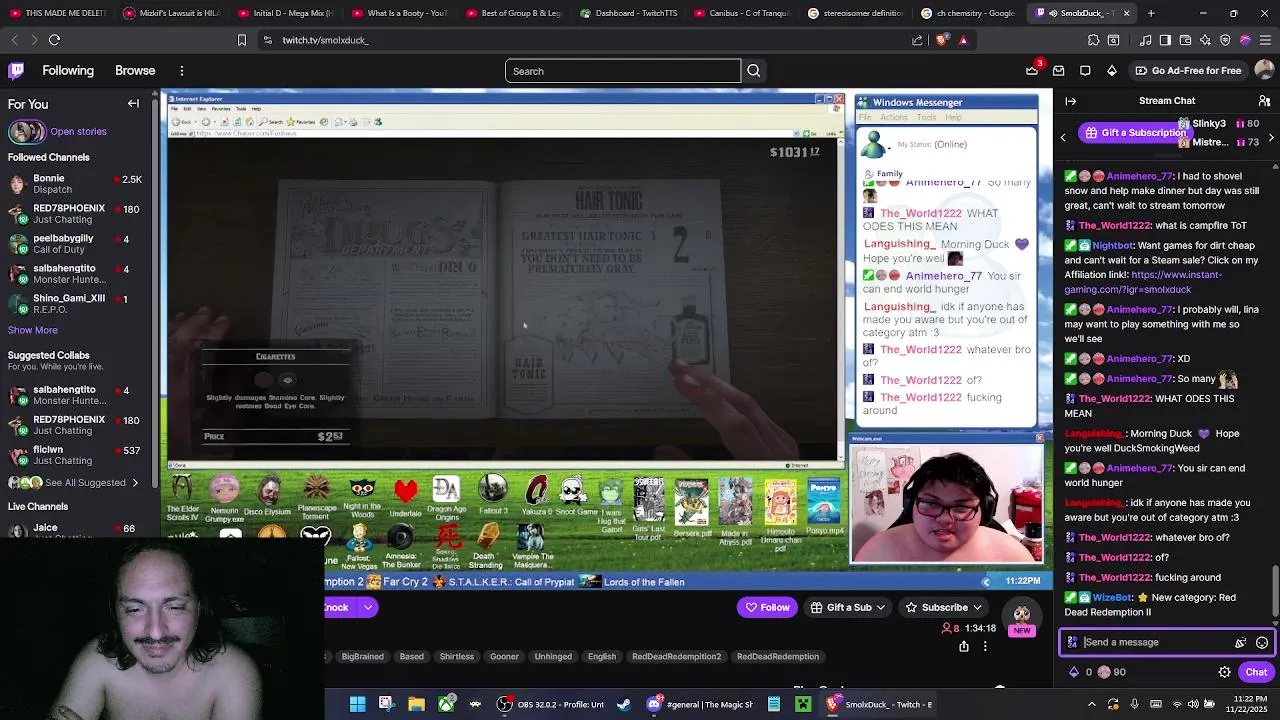Toggle the browser sidebar panel icon
This screenshot has width=1280, height=720.
click(x=1165, y=40)
